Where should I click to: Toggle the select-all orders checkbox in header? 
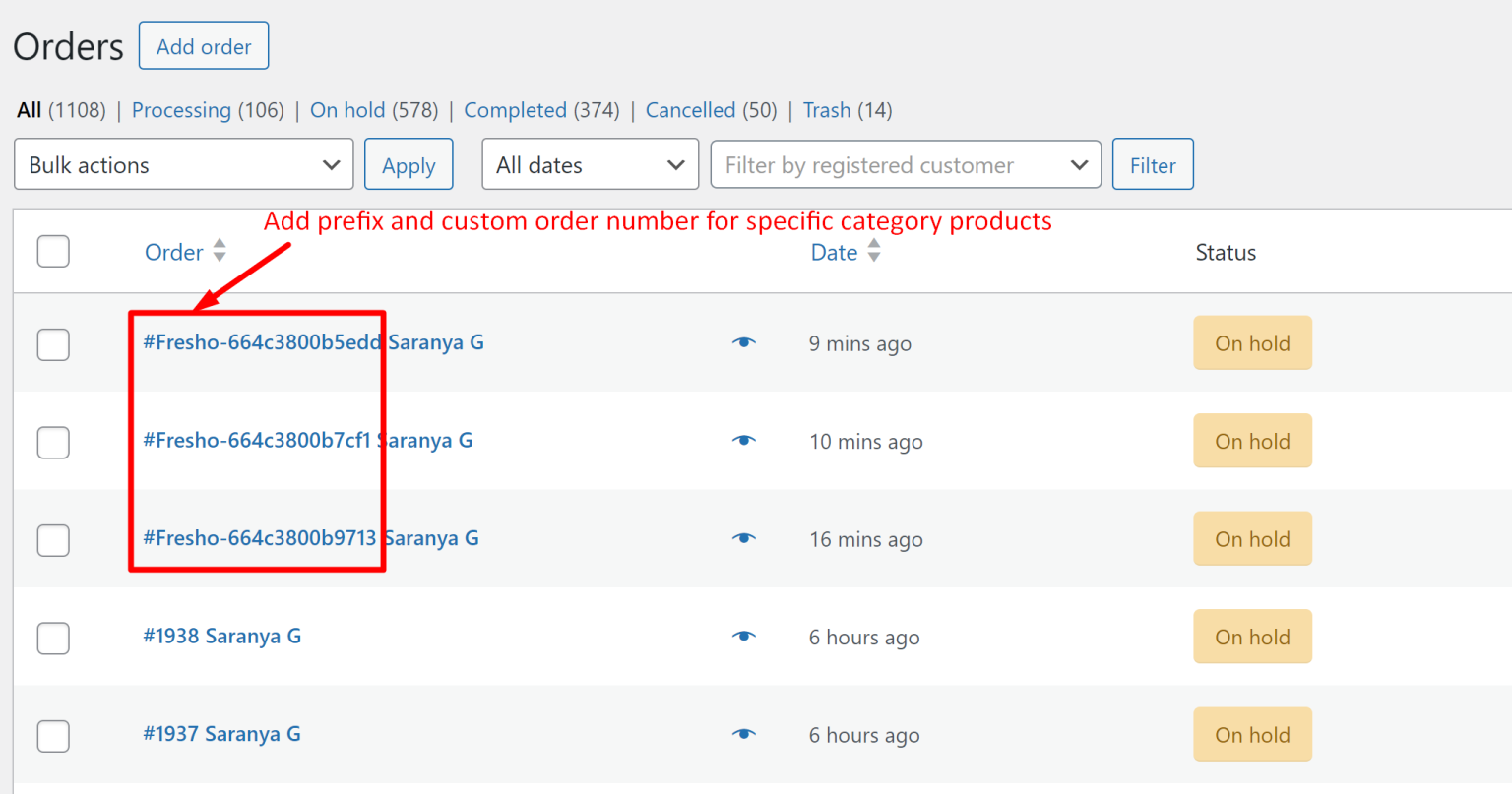[53, 252]
